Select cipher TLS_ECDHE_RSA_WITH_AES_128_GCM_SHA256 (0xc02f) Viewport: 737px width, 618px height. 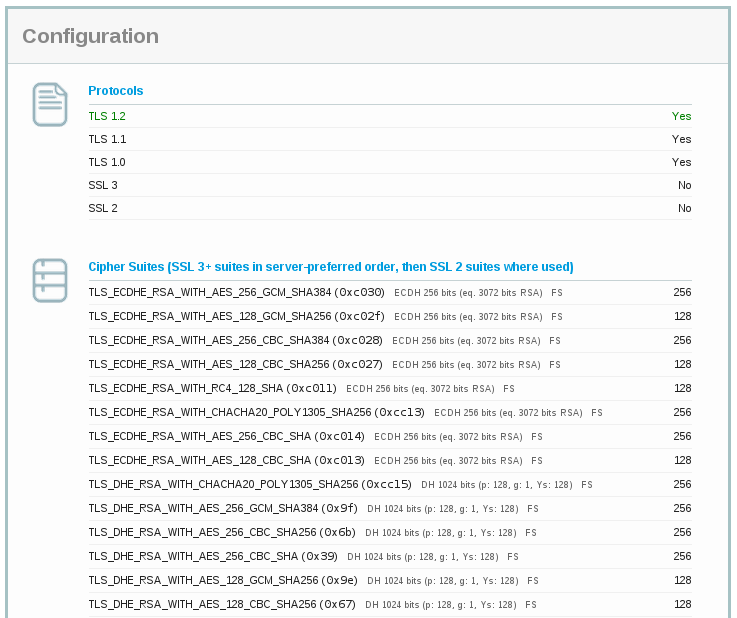tap(236, 316)
